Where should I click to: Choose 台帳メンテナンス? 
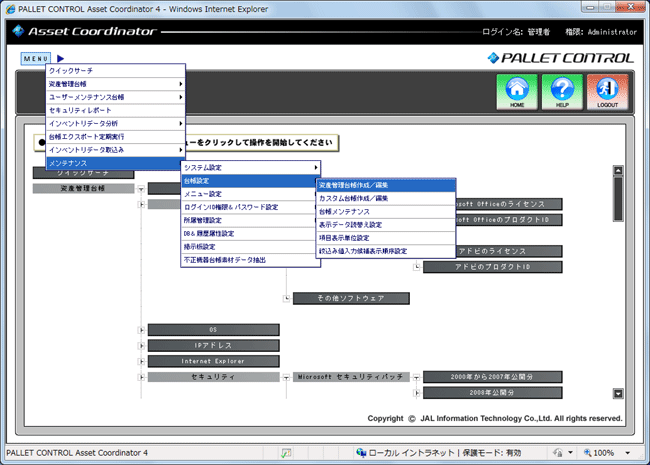coord(386,211)
